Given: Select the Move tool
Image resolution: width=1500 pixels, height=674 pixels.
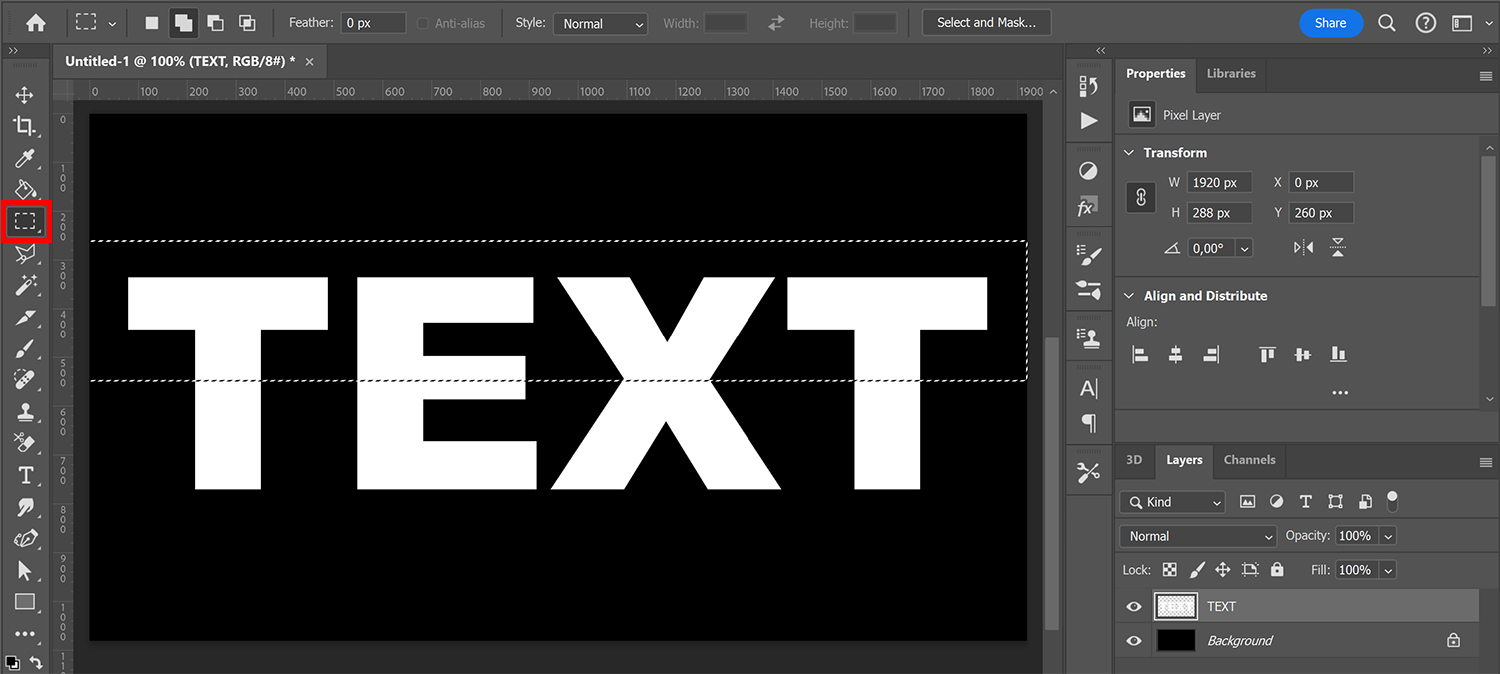Looking at the screenshot, I should click(x=25, y=95).
